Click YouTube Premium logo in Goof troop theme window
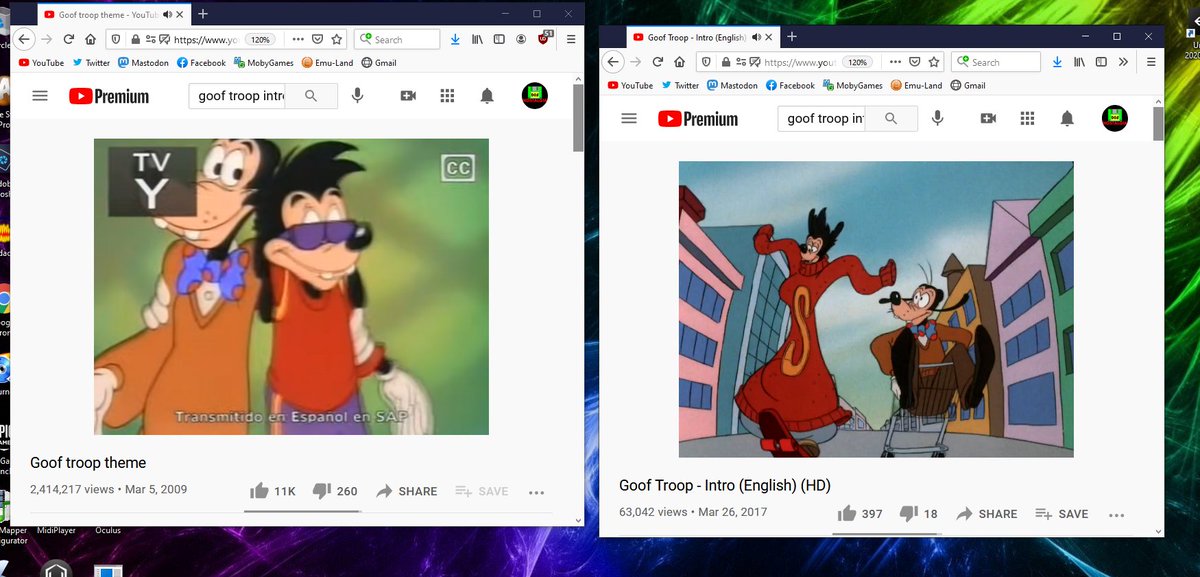Viewport: 1200px width, 577px height. (x=109, y=96)
